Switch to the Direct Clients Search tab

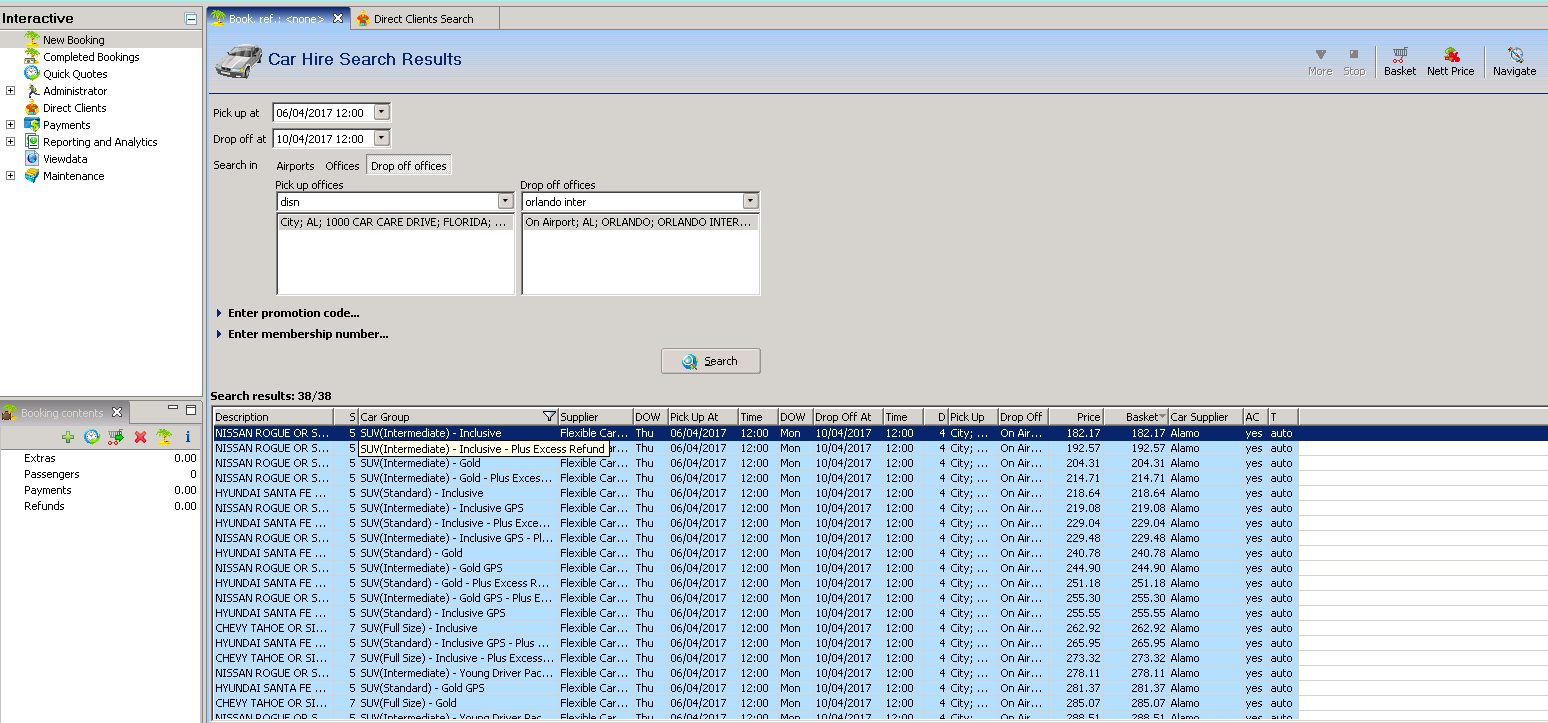click(x=423, y=19)
